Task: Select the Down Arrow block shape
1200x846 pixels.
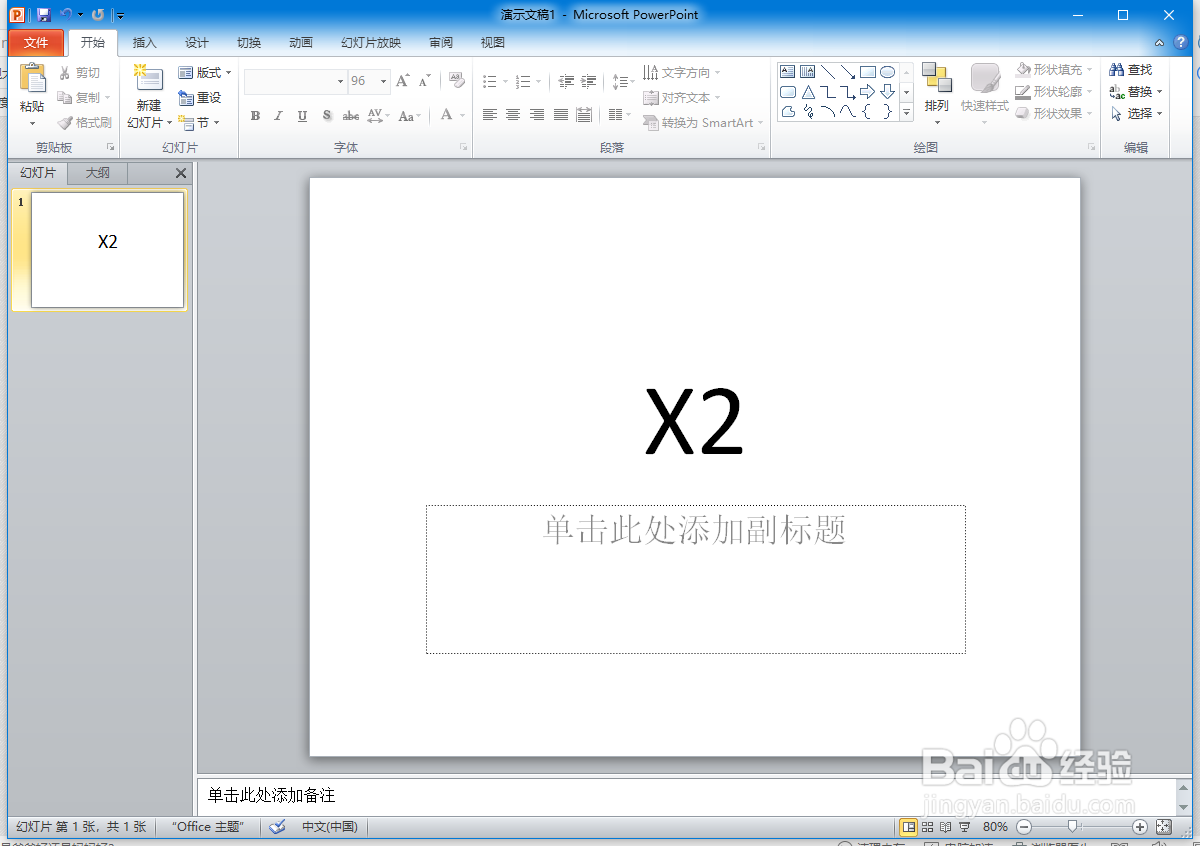Action: (887, 92)
